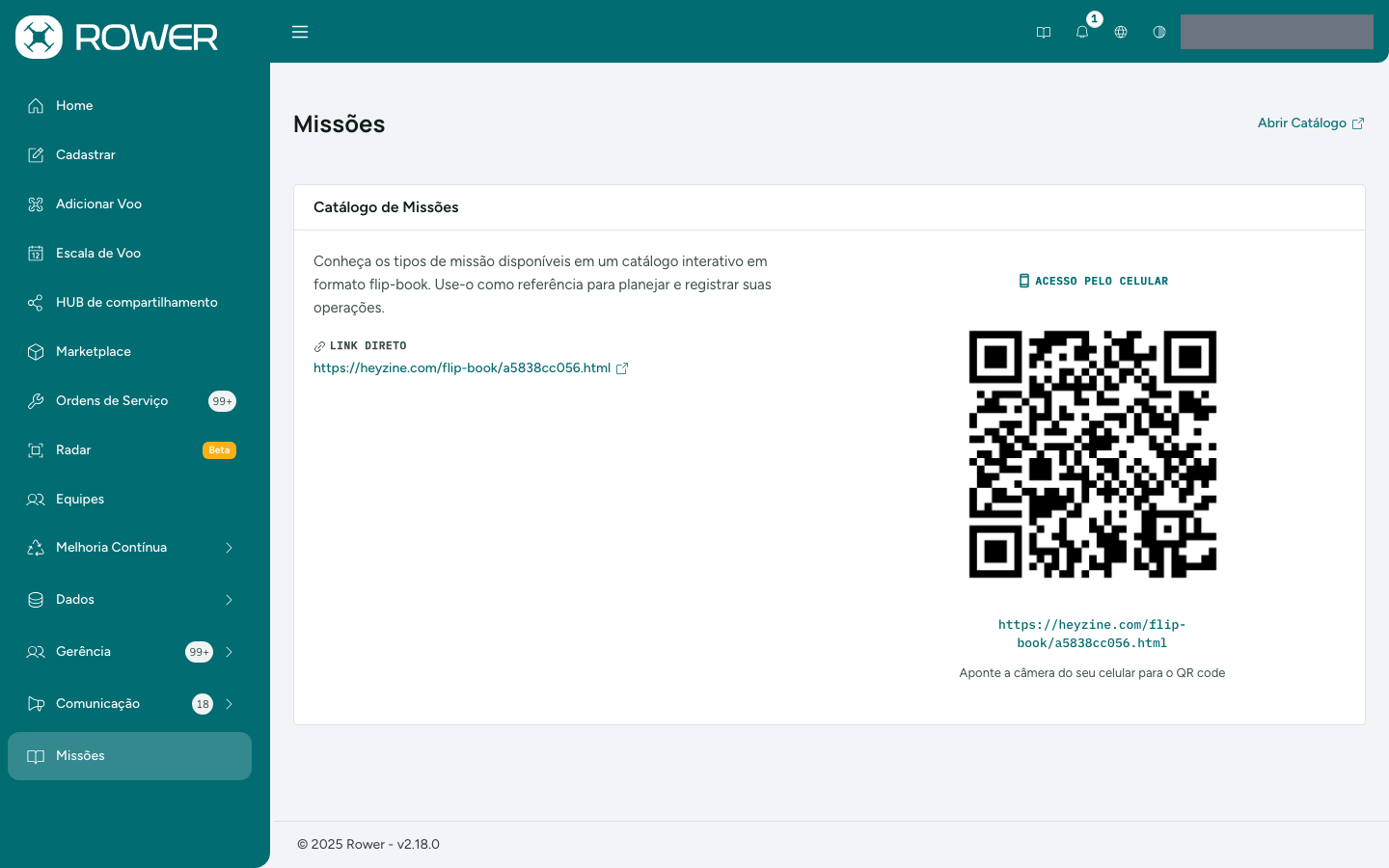
Task: Click the Marketplace box icon
Action: pos(36,351)
